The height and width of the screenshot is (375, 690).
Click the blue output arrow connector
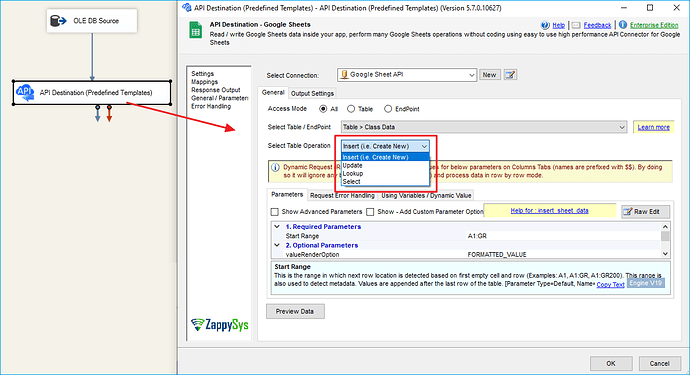point(98,114)
